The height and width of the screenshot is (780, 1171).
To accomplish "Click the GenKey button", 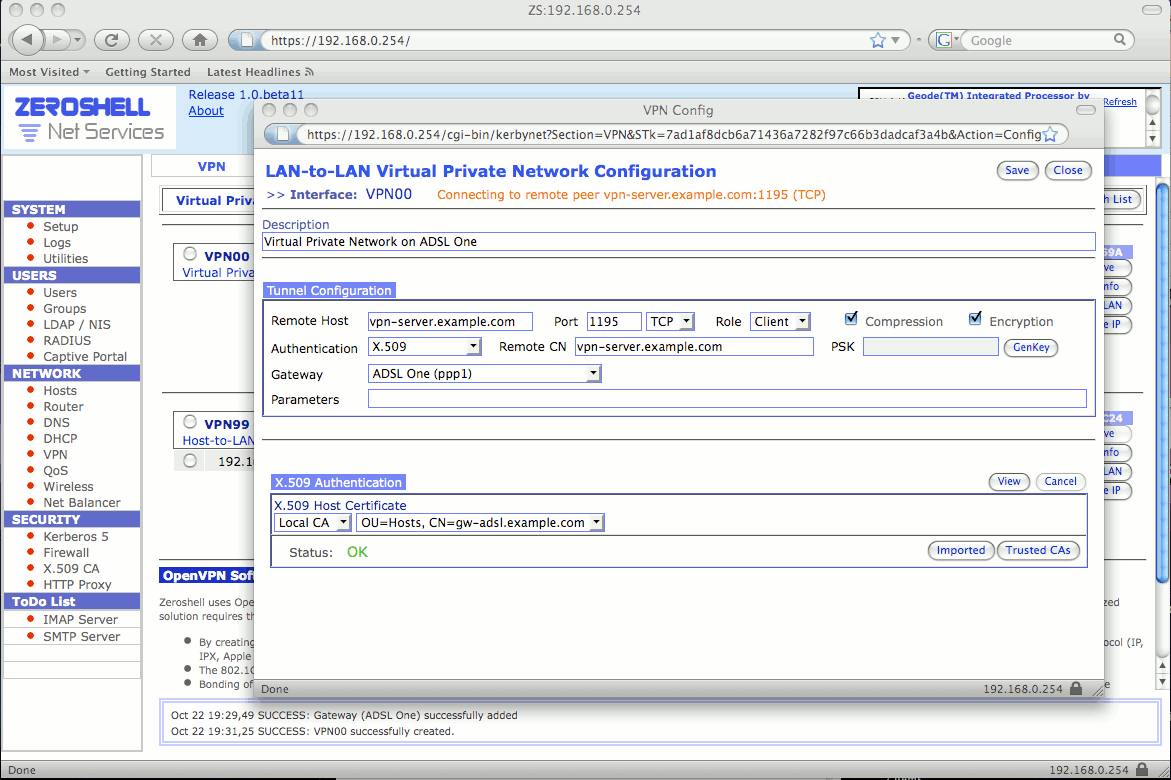I will (1031, 347).
